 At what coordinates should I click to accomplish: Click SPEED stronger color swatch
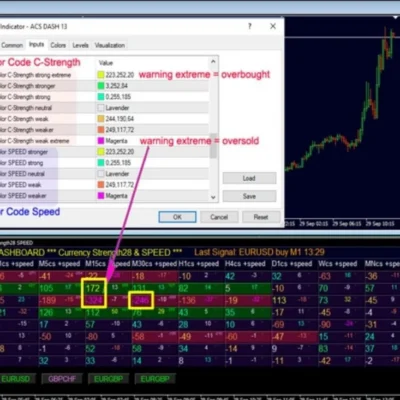101,152
